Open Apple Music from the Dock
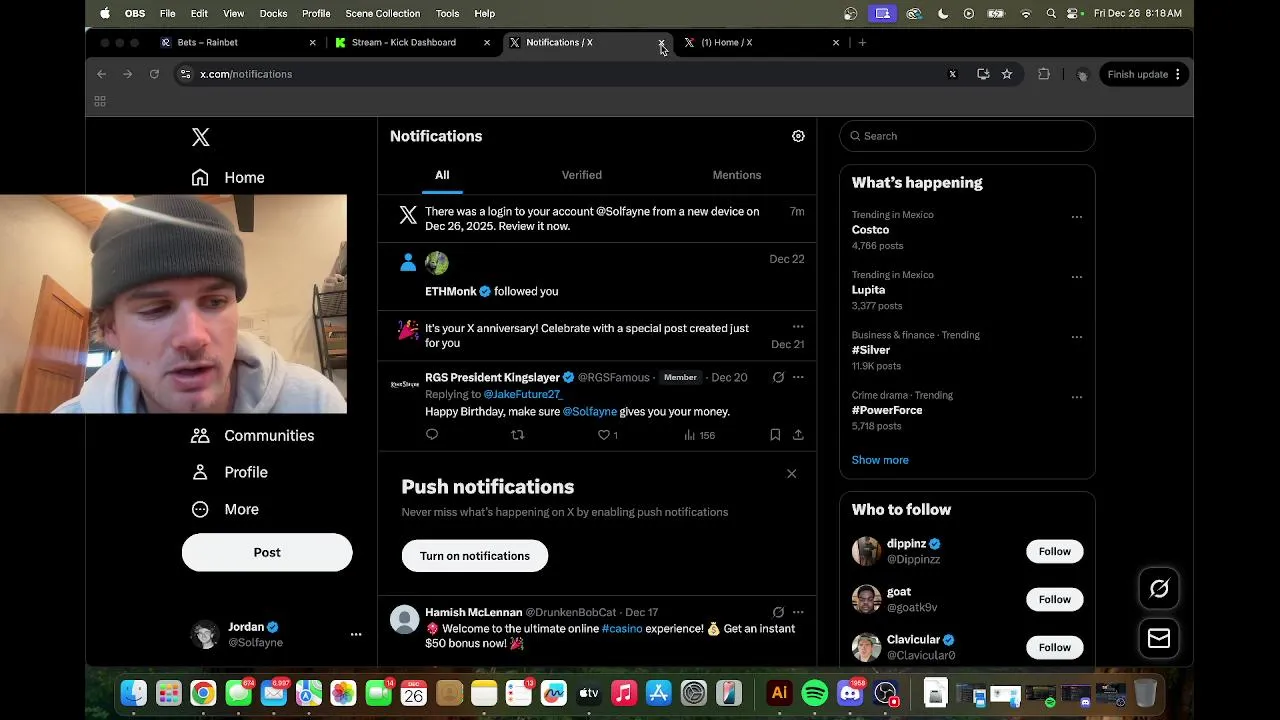Viewport: 1280px width, 720px height. click(x=624, y=693)
